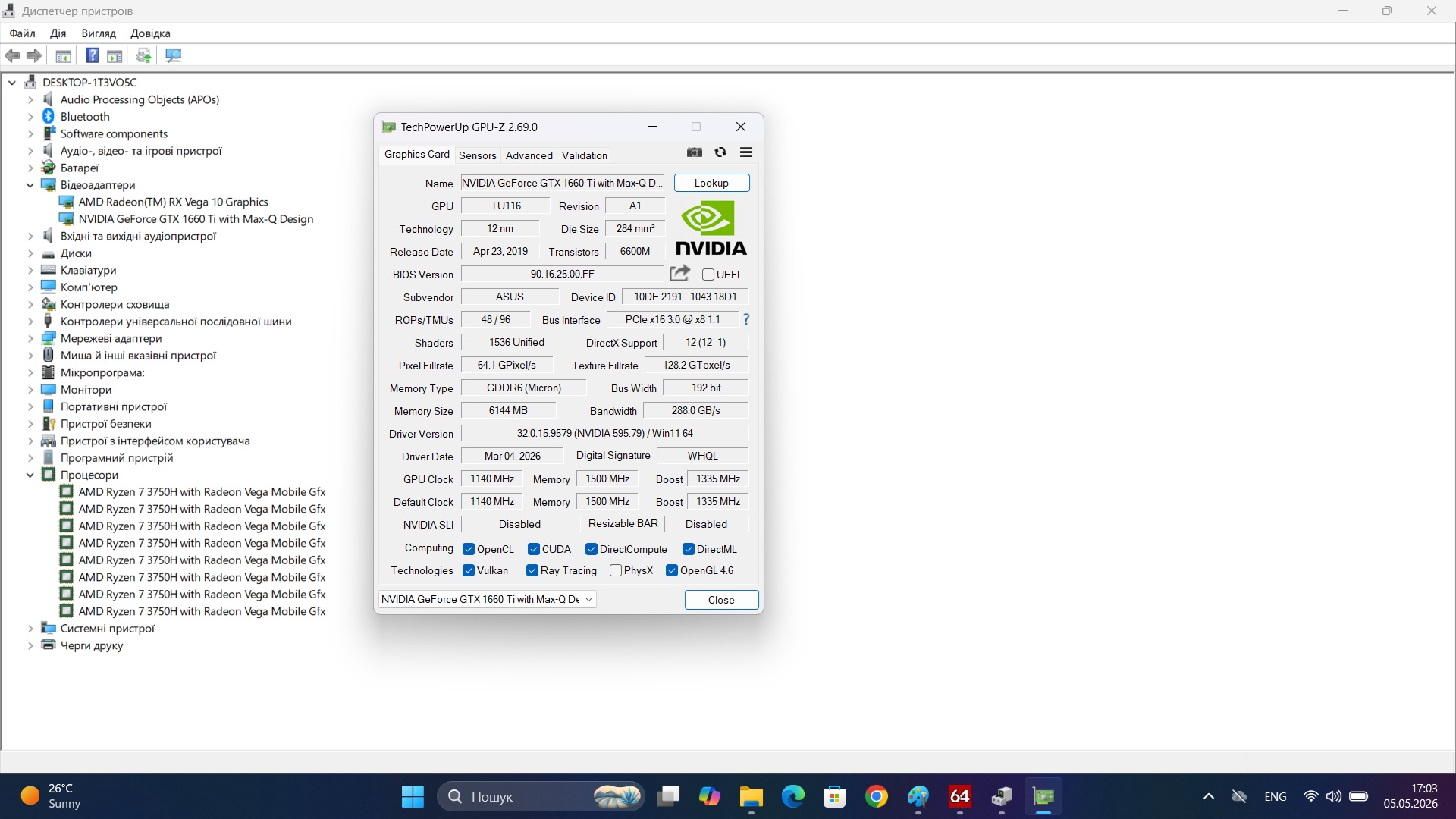
Task: Open the Вигляд menu
Action: click(99, 33)
